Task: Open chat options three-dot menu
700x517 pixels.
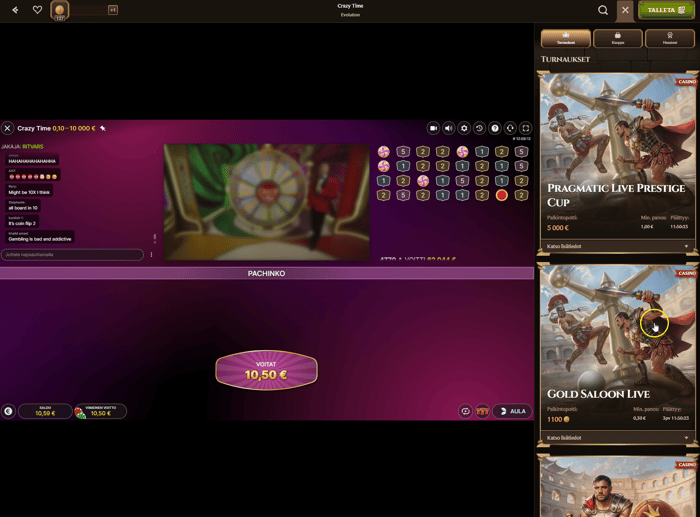Action: (x=152, y=254)
